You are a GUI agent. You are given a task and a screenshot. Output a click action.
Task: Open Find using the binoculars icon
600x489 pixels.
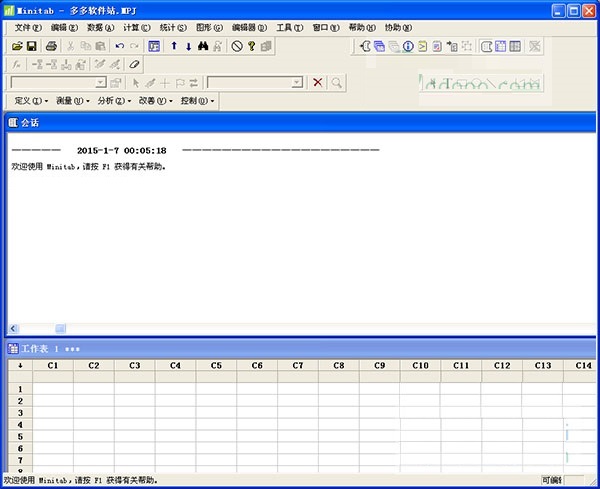(203, 46)
